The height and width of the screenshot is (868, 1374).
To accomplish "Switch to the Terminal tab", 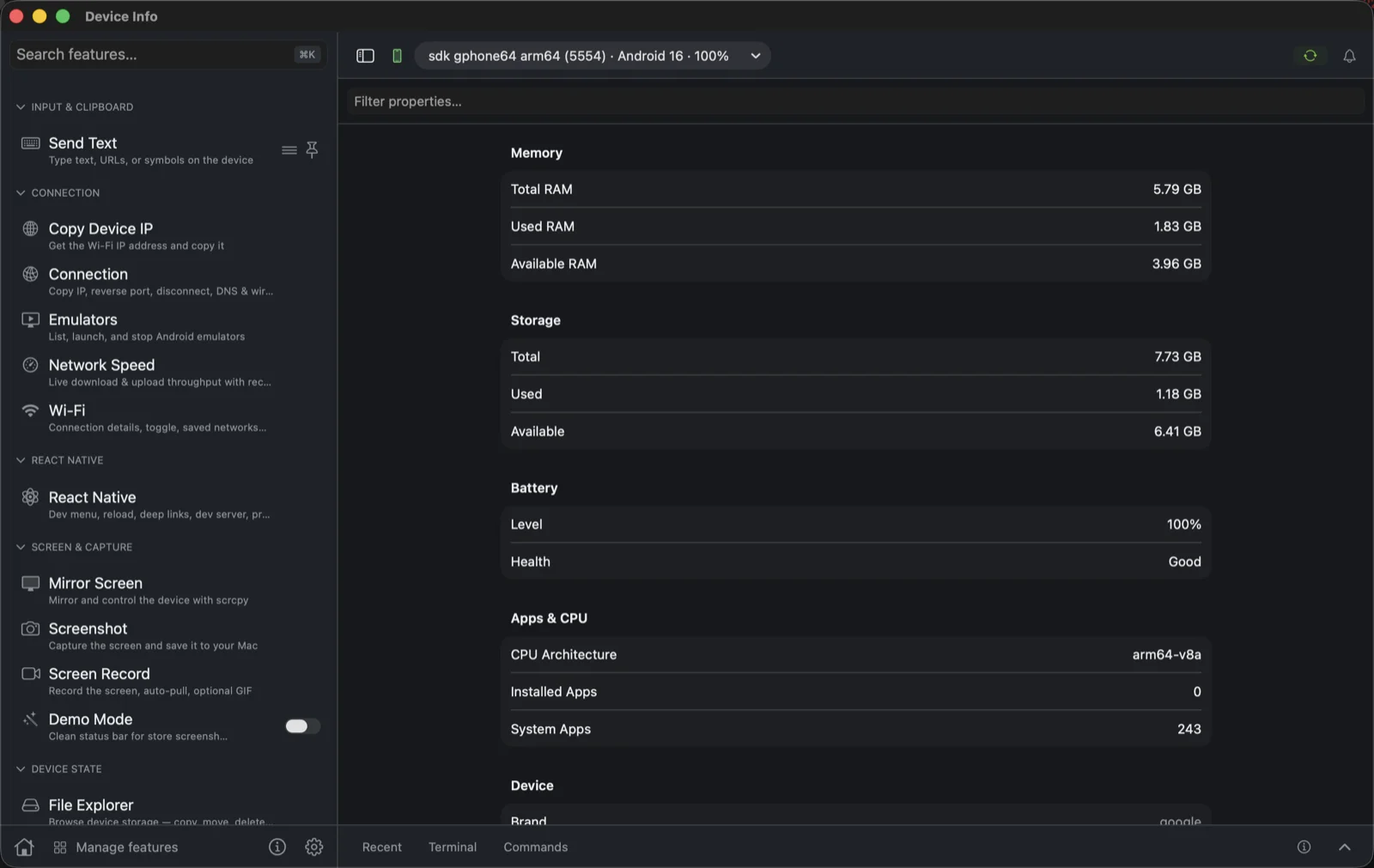I will pyautogui.click(x=453, y=847).
